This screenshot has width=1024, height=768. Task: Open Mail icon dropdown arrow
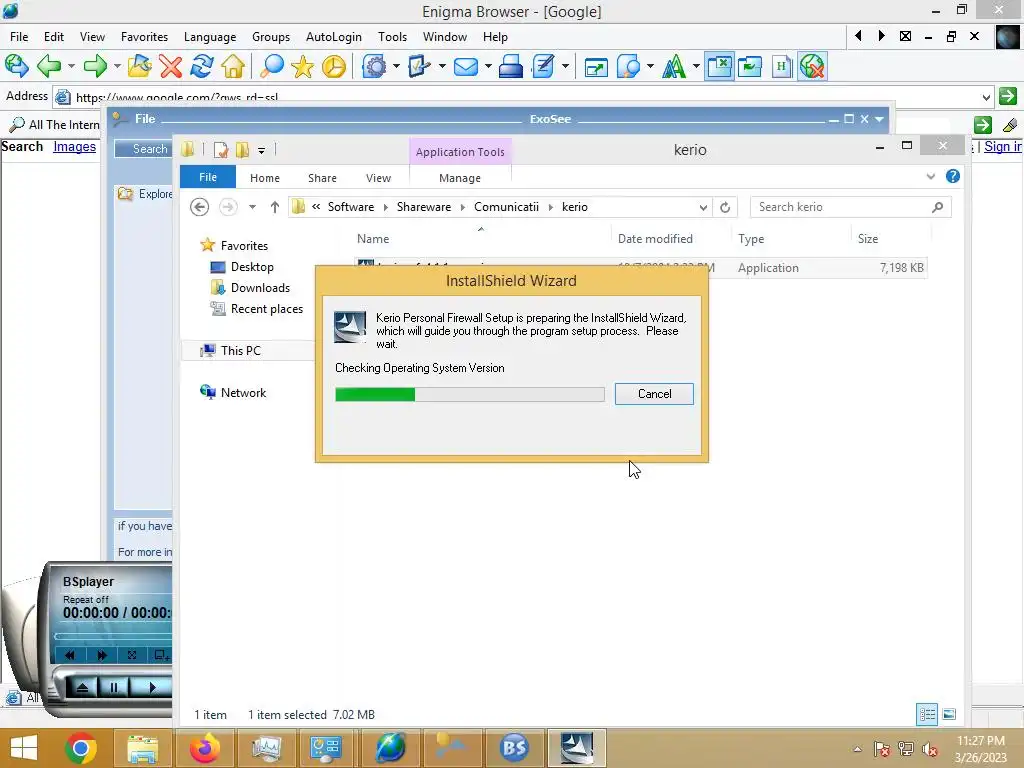tap(487, 66)
